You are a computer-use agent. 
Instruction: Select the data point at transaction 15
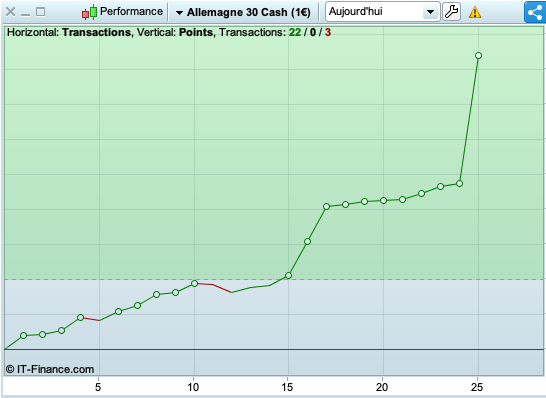(x=288, y=276)
